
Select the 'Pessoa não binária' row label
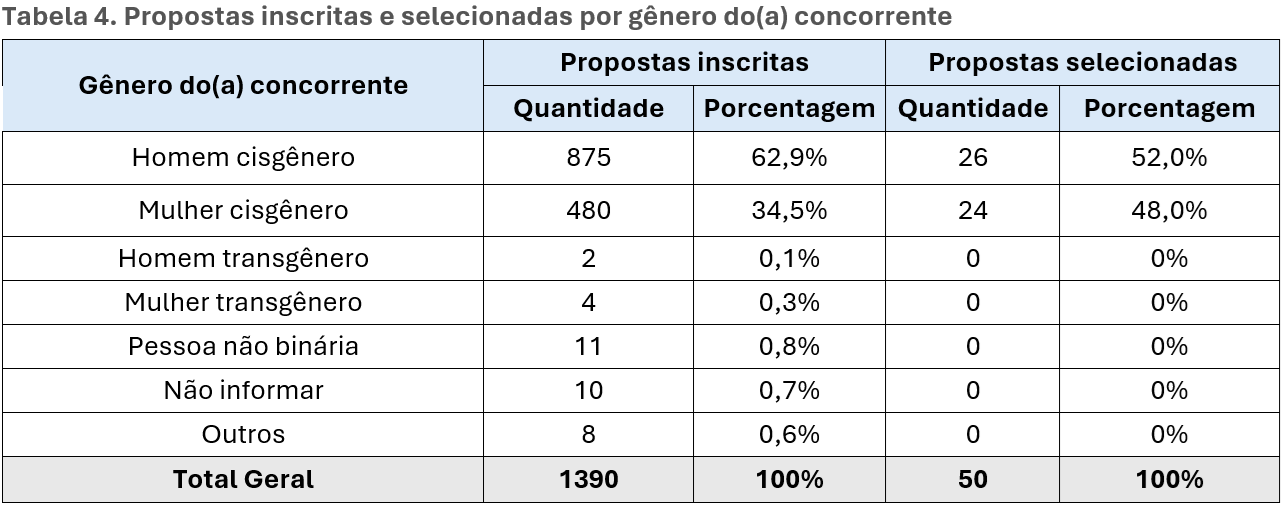click(x=243, y=346)
